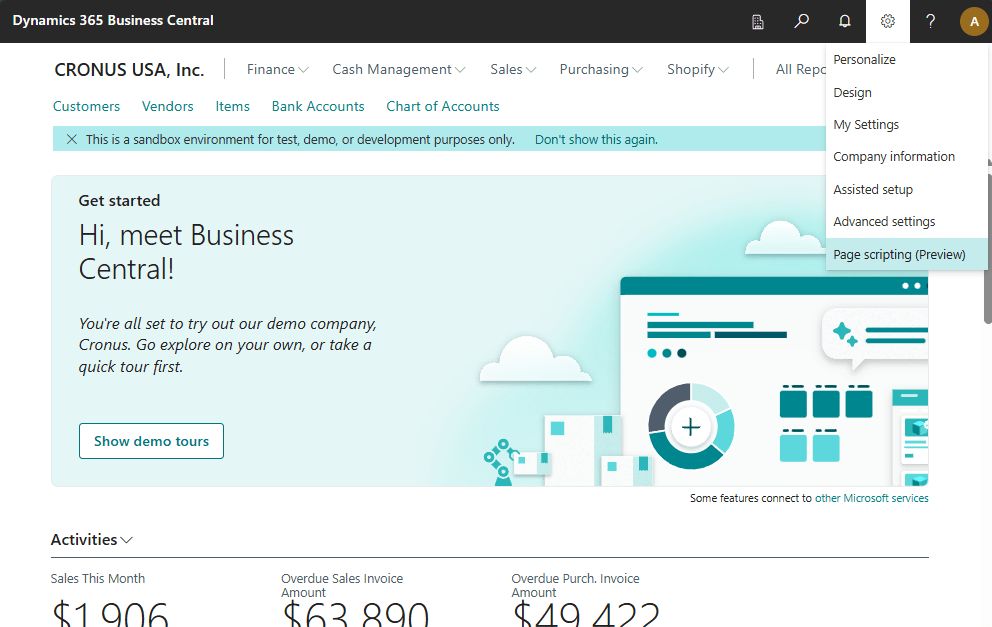
Task: Open the user account avatar
Action: [x=973, y=21]
